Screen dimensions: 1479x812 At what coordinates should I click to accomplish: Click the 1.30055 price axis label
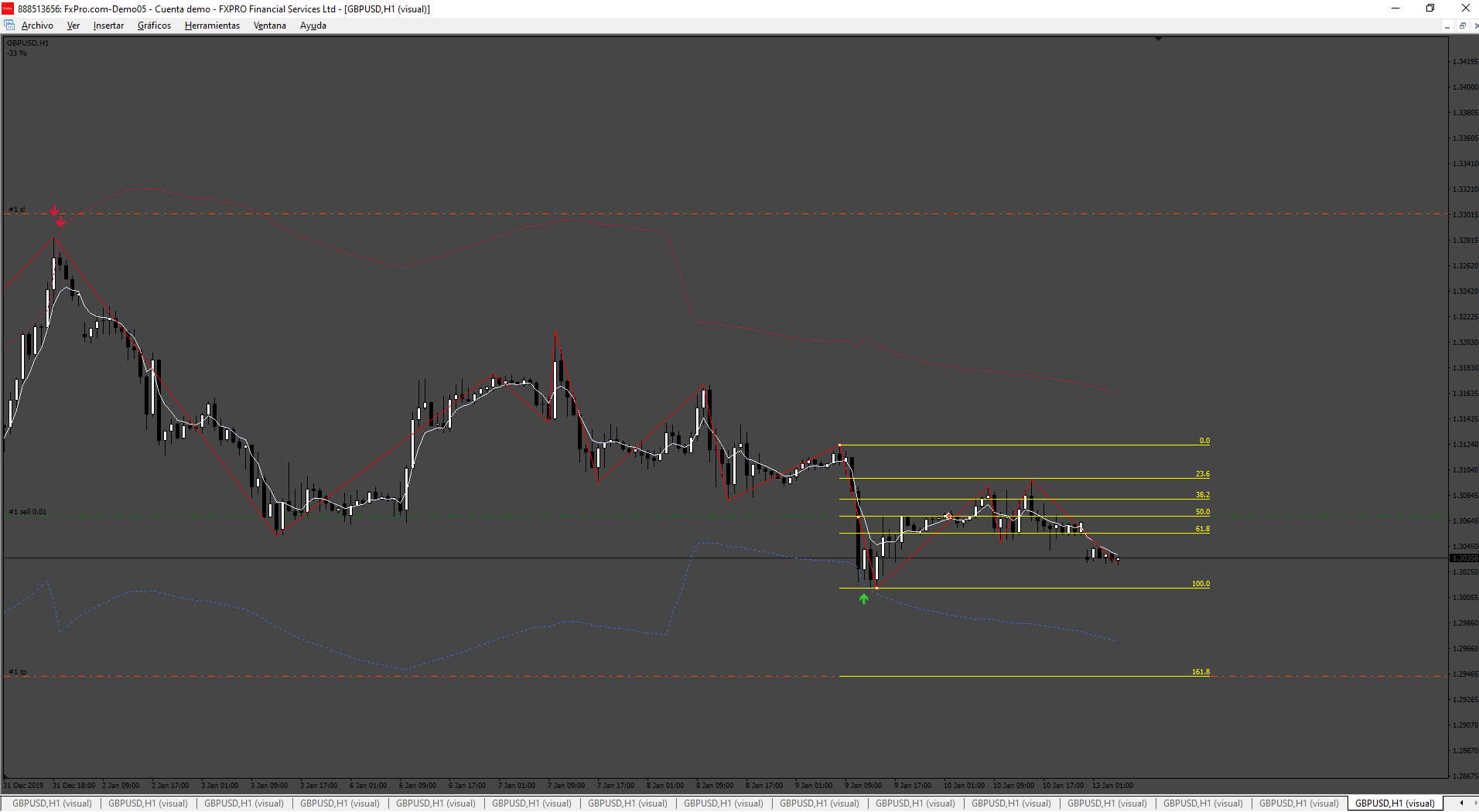1465,598
